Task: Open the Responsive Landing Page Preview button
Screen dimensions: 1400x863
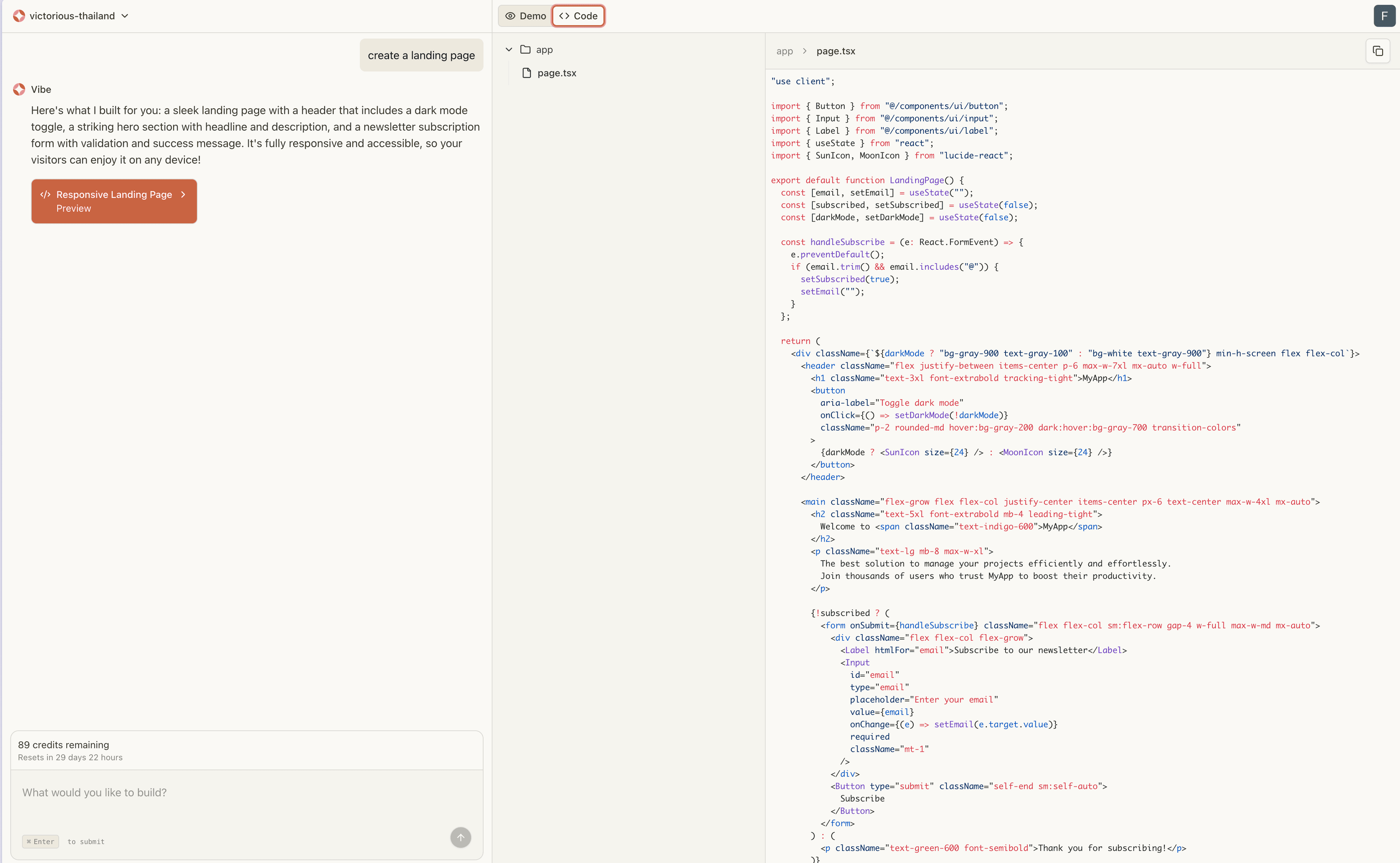Action: tap(114, 202)
